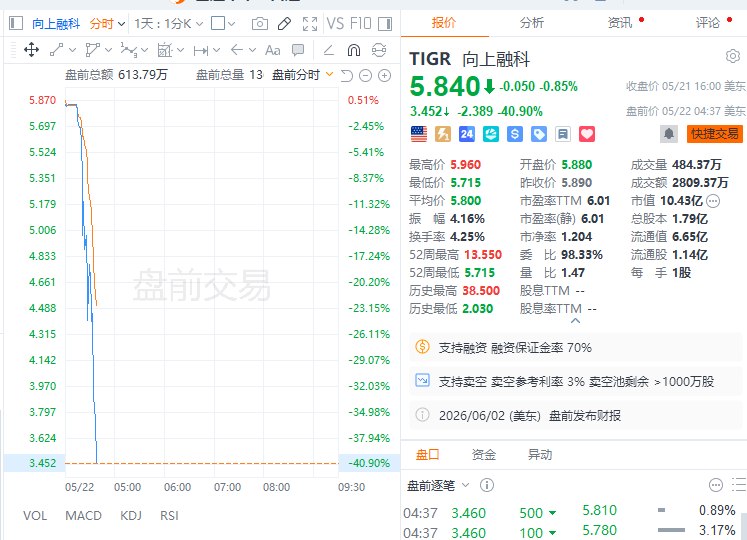This screenshot has width=747, height=540.
Task: Click the blue price tag icon
Action: tap(539, 134)
